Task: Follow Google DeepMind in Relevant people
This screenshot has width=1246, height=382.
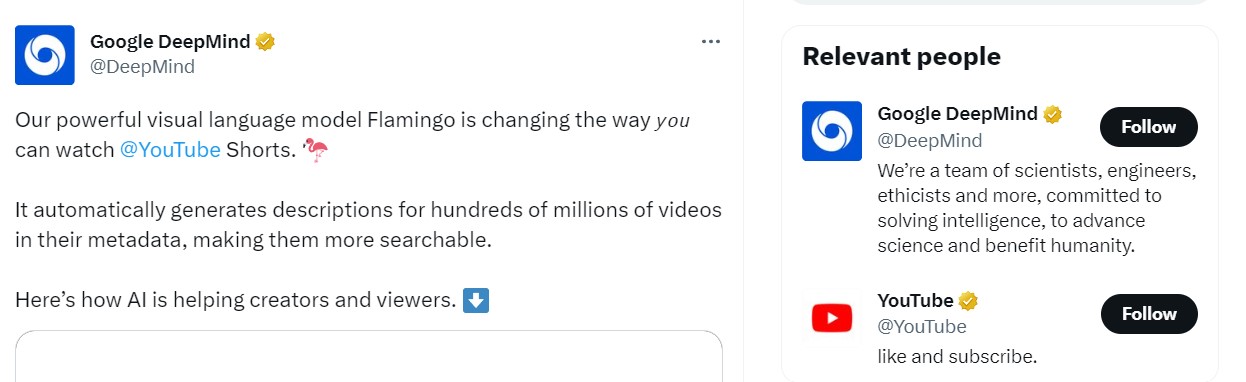Action: (1149, 127)
